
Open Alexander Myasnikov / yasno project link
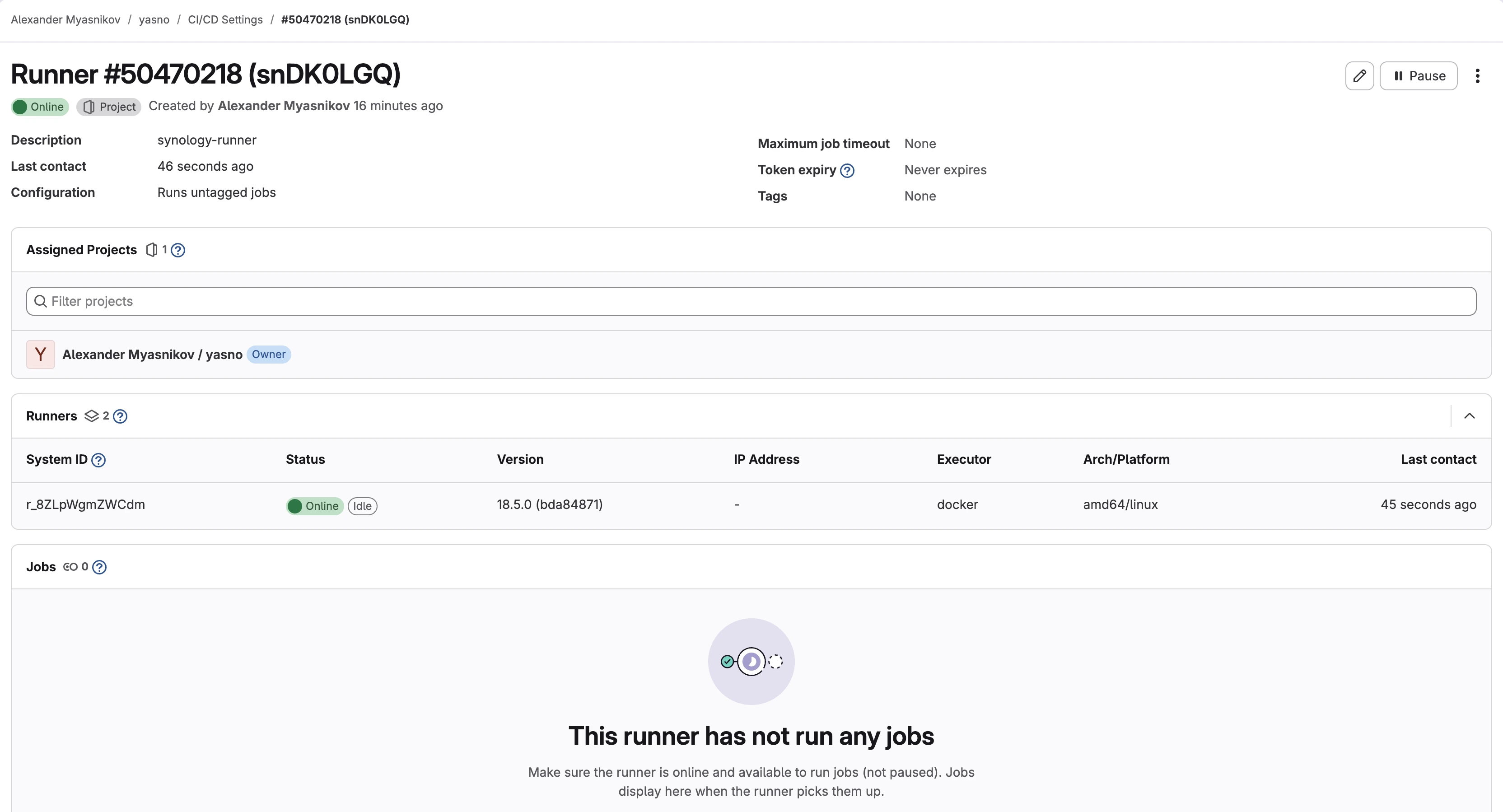point(152,355)
